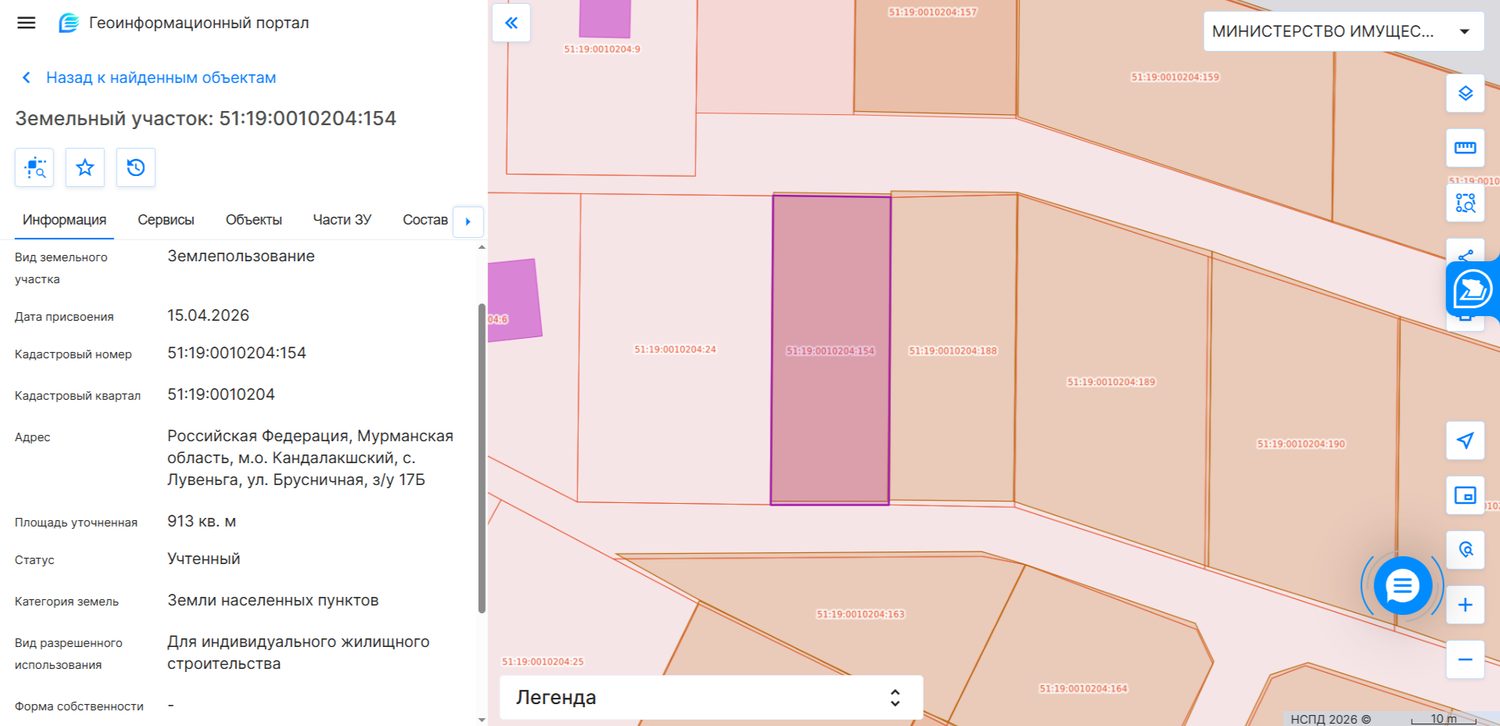Select parcel 51:19:0010204:189 on the map
This screenshot has width=1500, height=726.
point(1111,381)
